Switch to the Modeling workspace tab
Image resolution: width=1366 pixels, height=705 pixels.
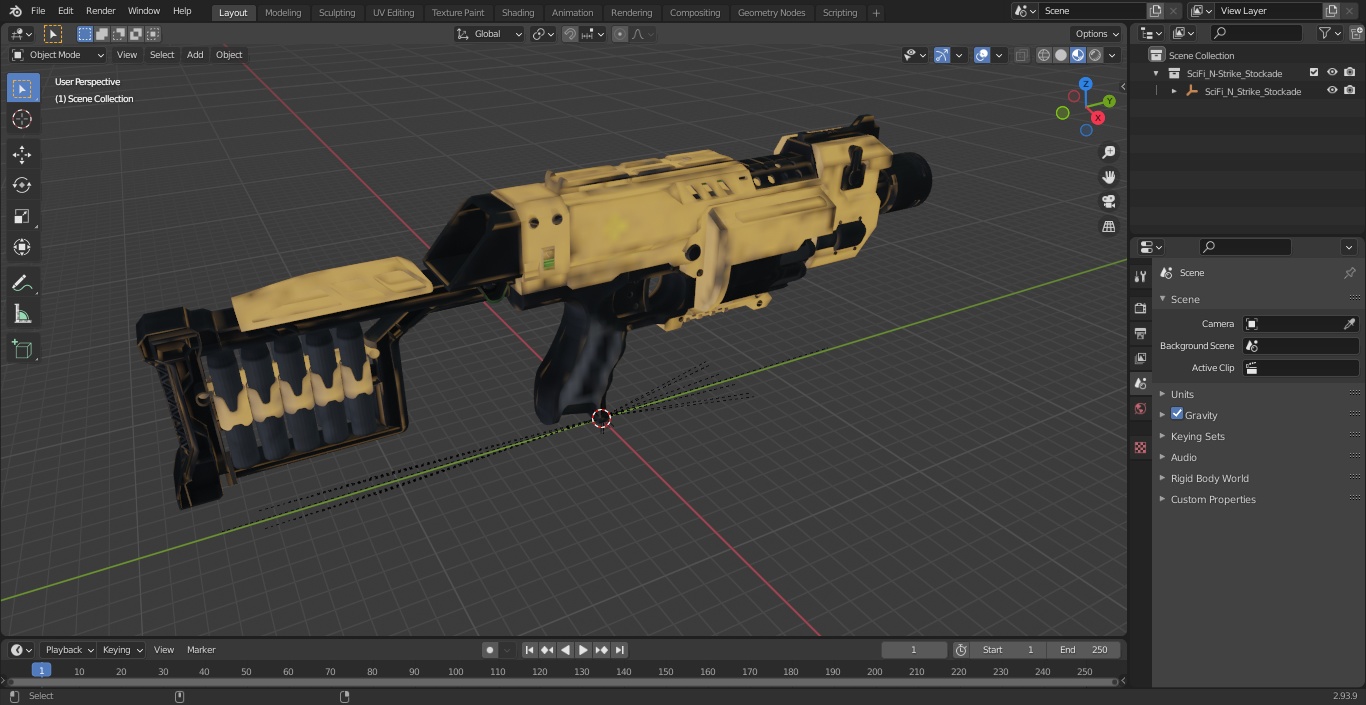283,13
